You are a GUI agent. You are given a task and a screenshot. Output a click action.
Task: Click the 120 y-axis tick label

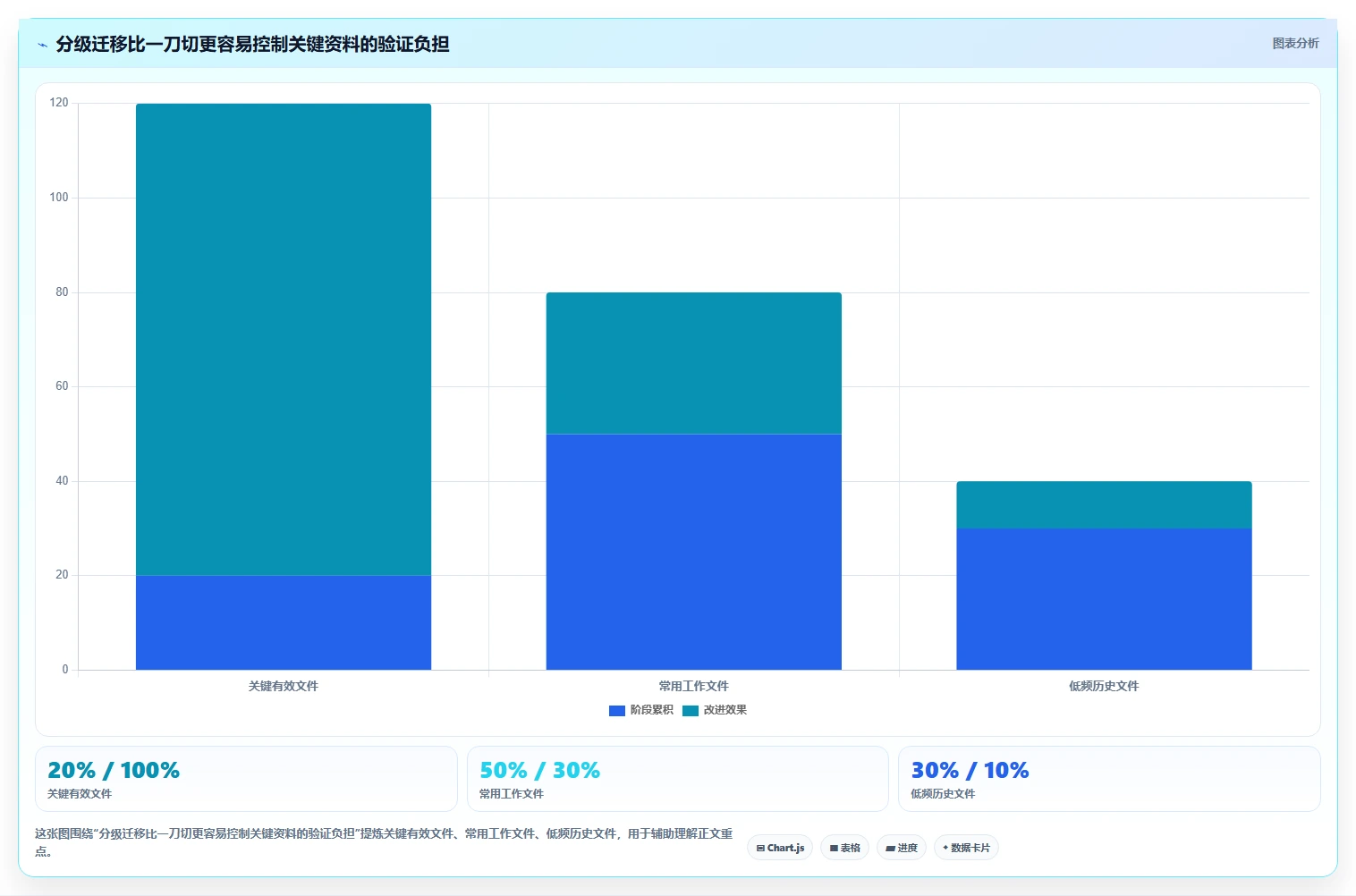(x=59, y=103)
